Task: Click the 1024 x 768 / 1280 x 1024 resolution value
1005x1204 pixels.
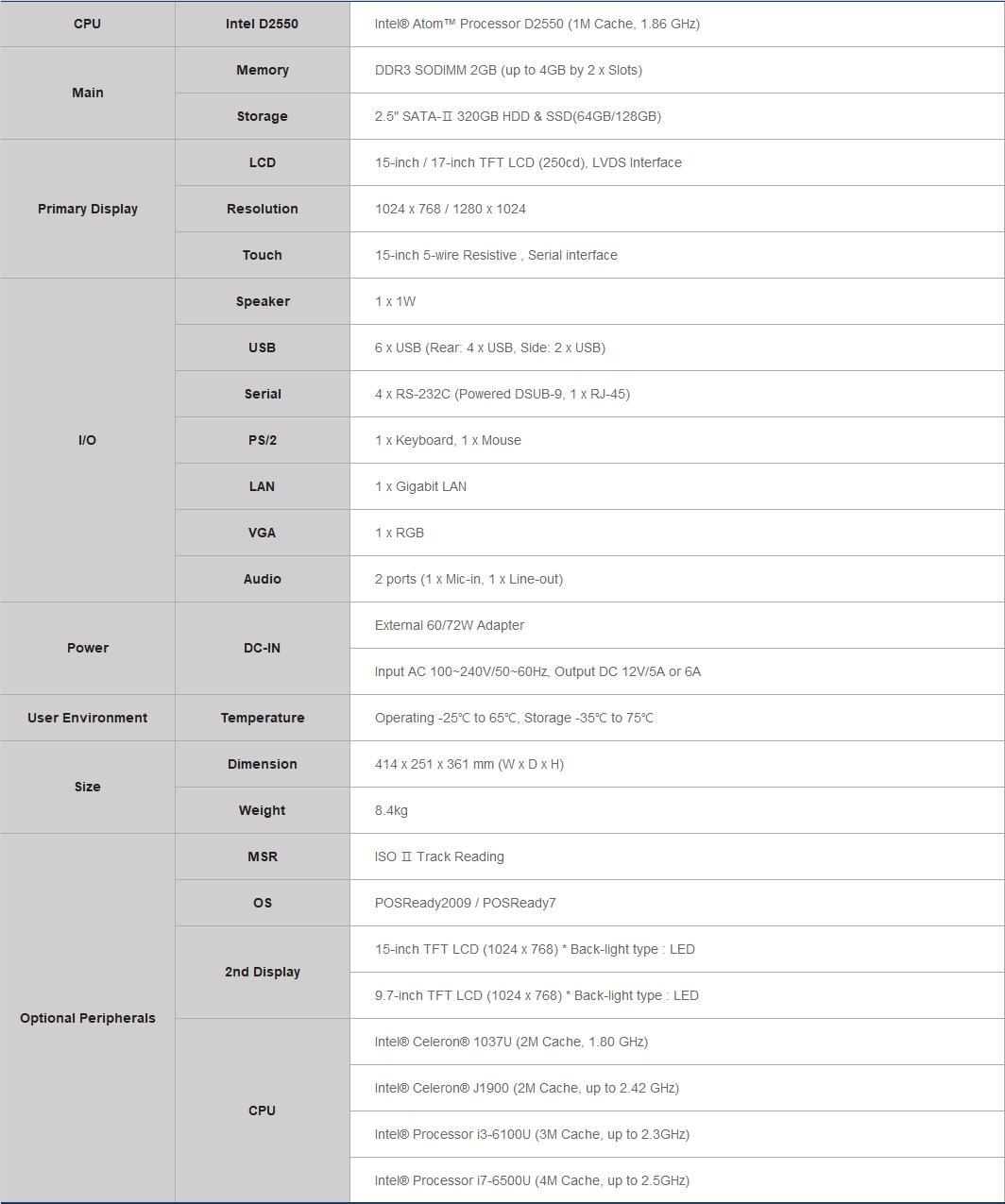Action: click(450, 209)
